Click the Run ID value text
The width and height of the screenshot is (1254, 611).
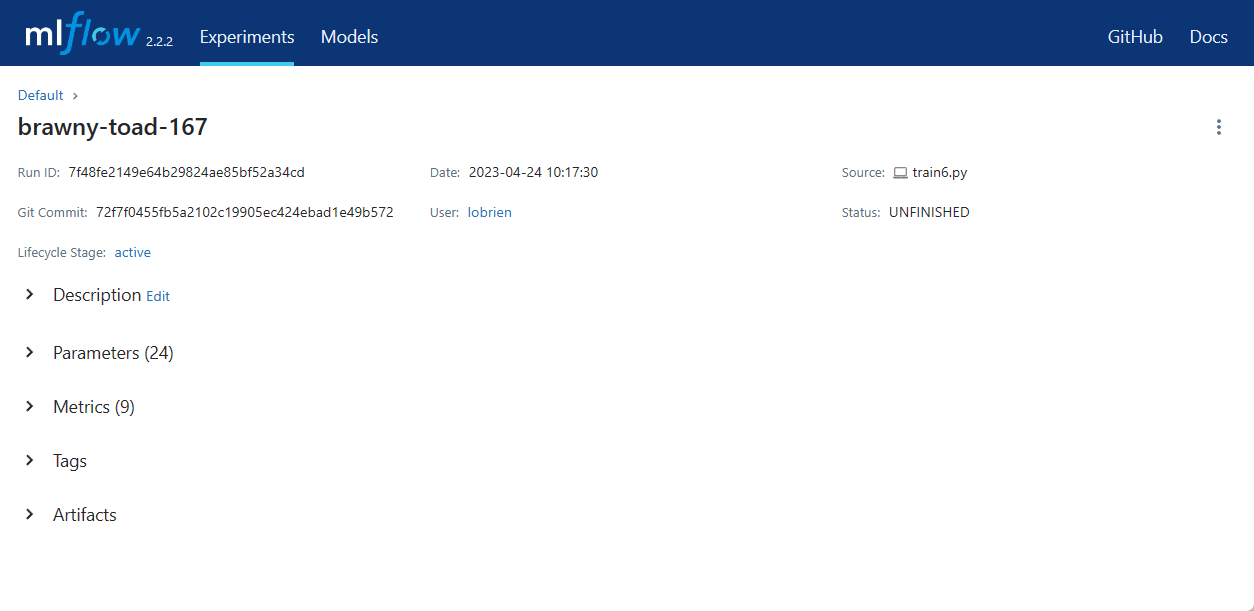pos(186,172)
